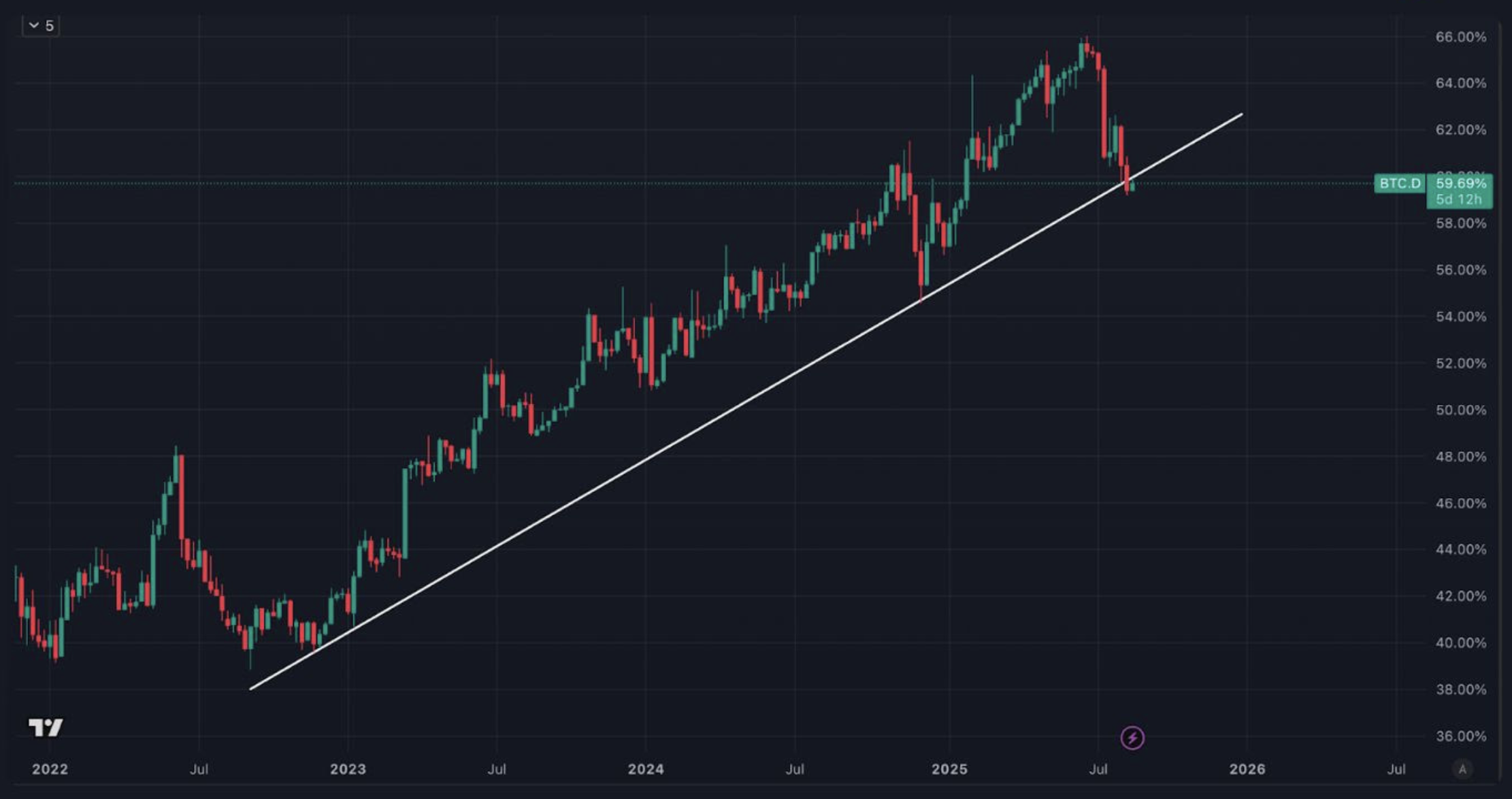Click the 46.00% price axis label
Image resolution: width=1512 pixels, height=799 pixels.
coord(1461,504)
